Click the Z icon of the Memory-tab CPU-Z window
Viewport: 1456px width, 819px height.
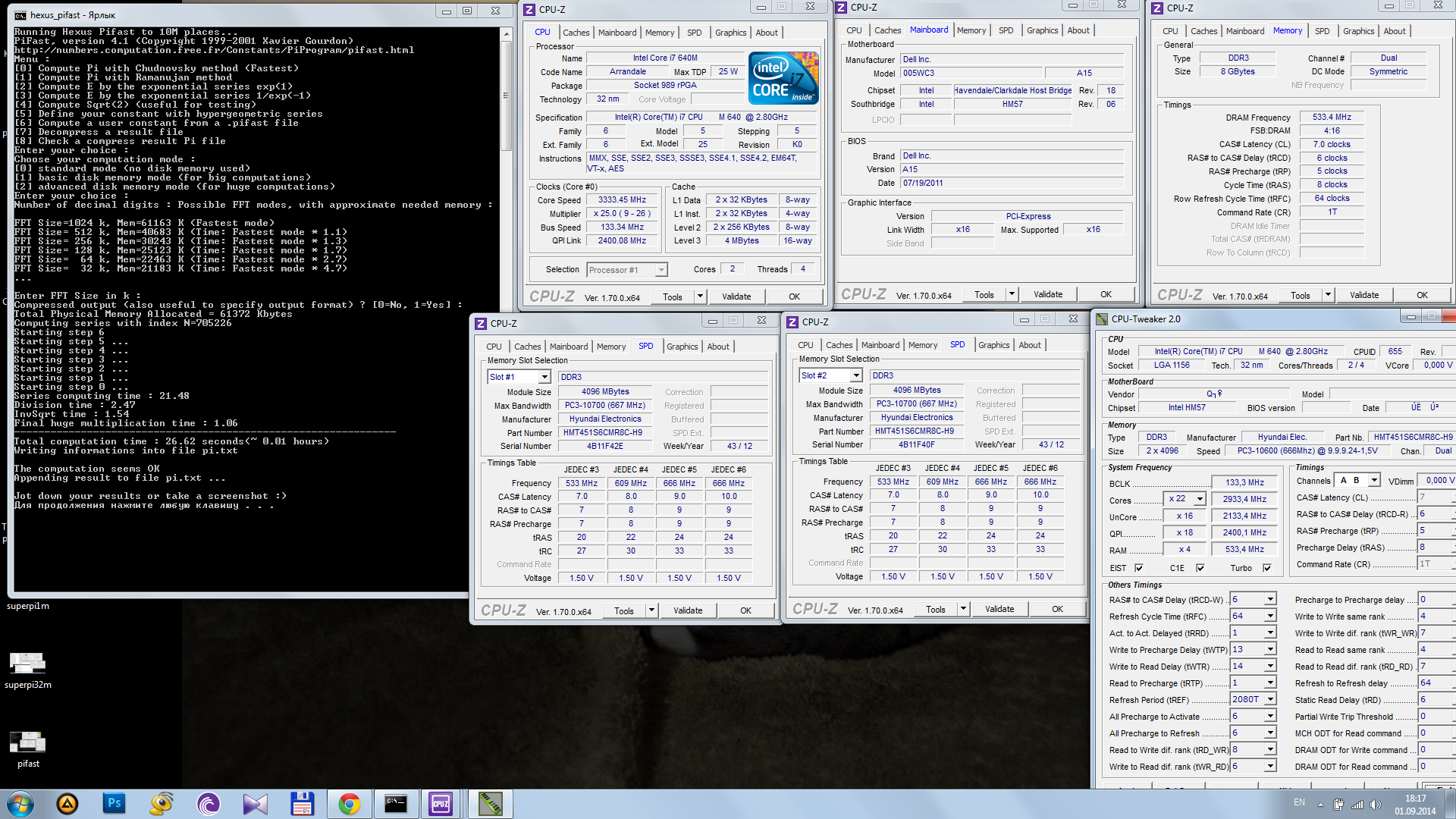tap(1157, 8)
